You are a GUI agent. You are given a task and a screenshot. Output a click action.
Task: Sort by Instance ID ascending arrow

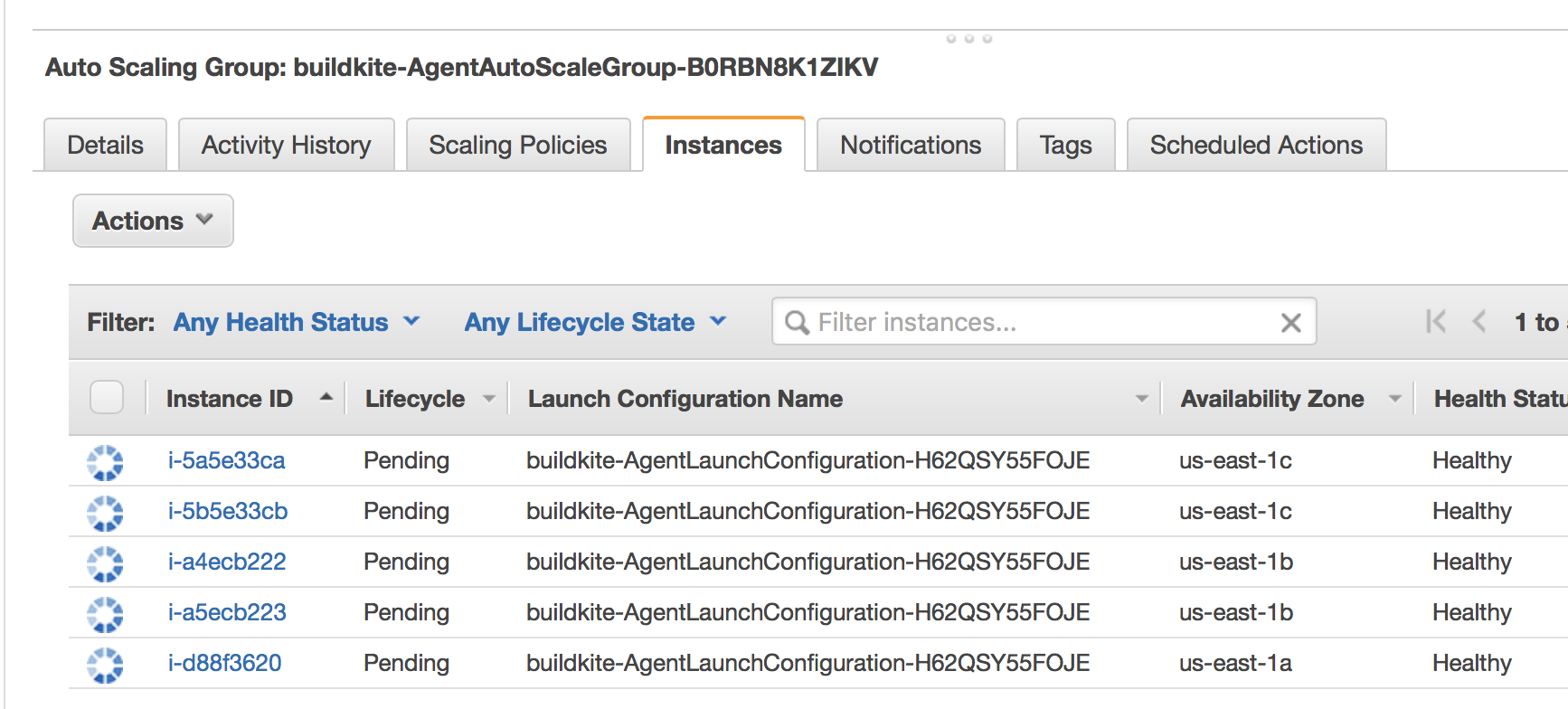[x=326, y=397]
